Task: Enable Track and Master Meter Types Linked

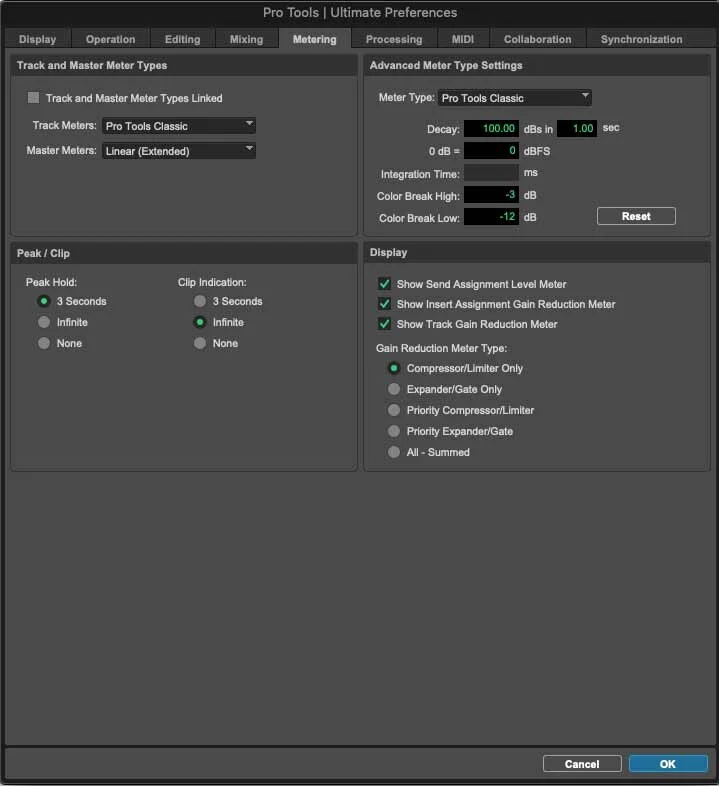Action: (x=34, y=98)
